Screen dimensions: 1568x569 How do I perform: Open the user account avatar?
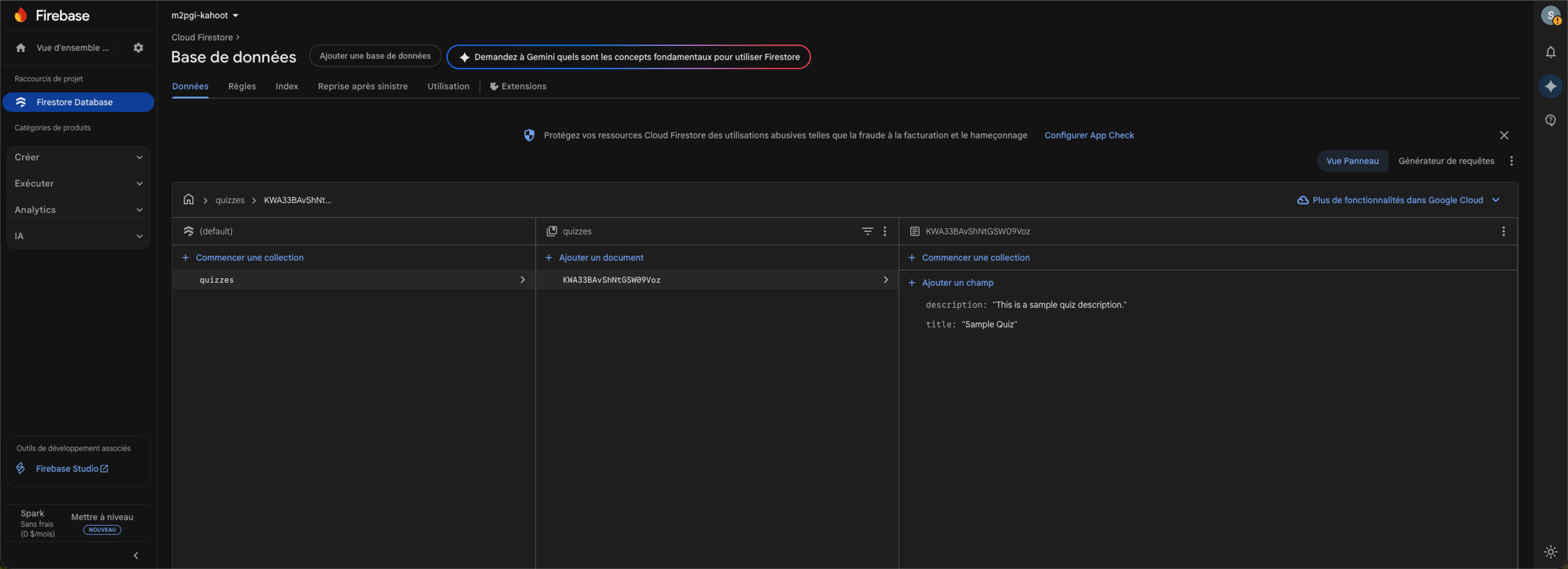click(1550, 16)
